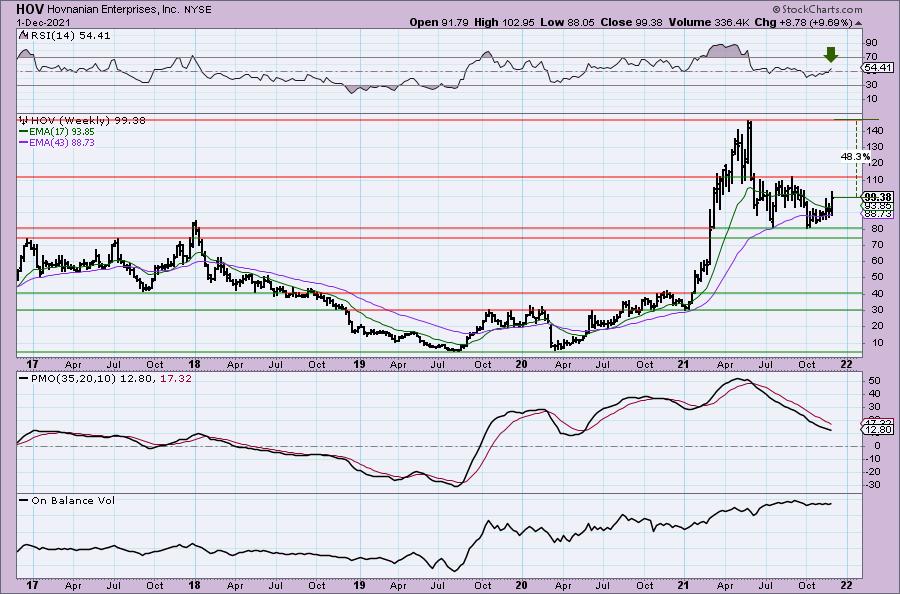
Task: Click the 93.85 EMA tag on right axis
Action: coord(879,205)
